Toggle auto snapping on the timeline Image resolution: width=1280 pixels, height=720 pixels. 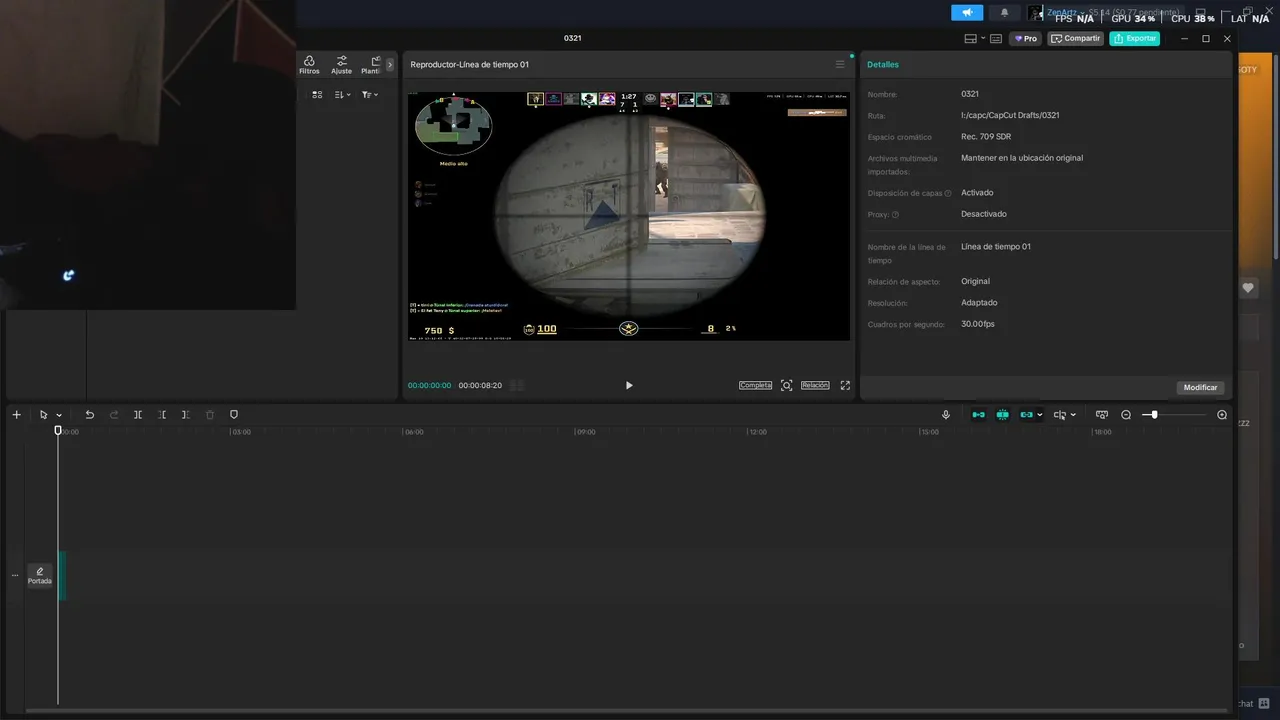1002,414
